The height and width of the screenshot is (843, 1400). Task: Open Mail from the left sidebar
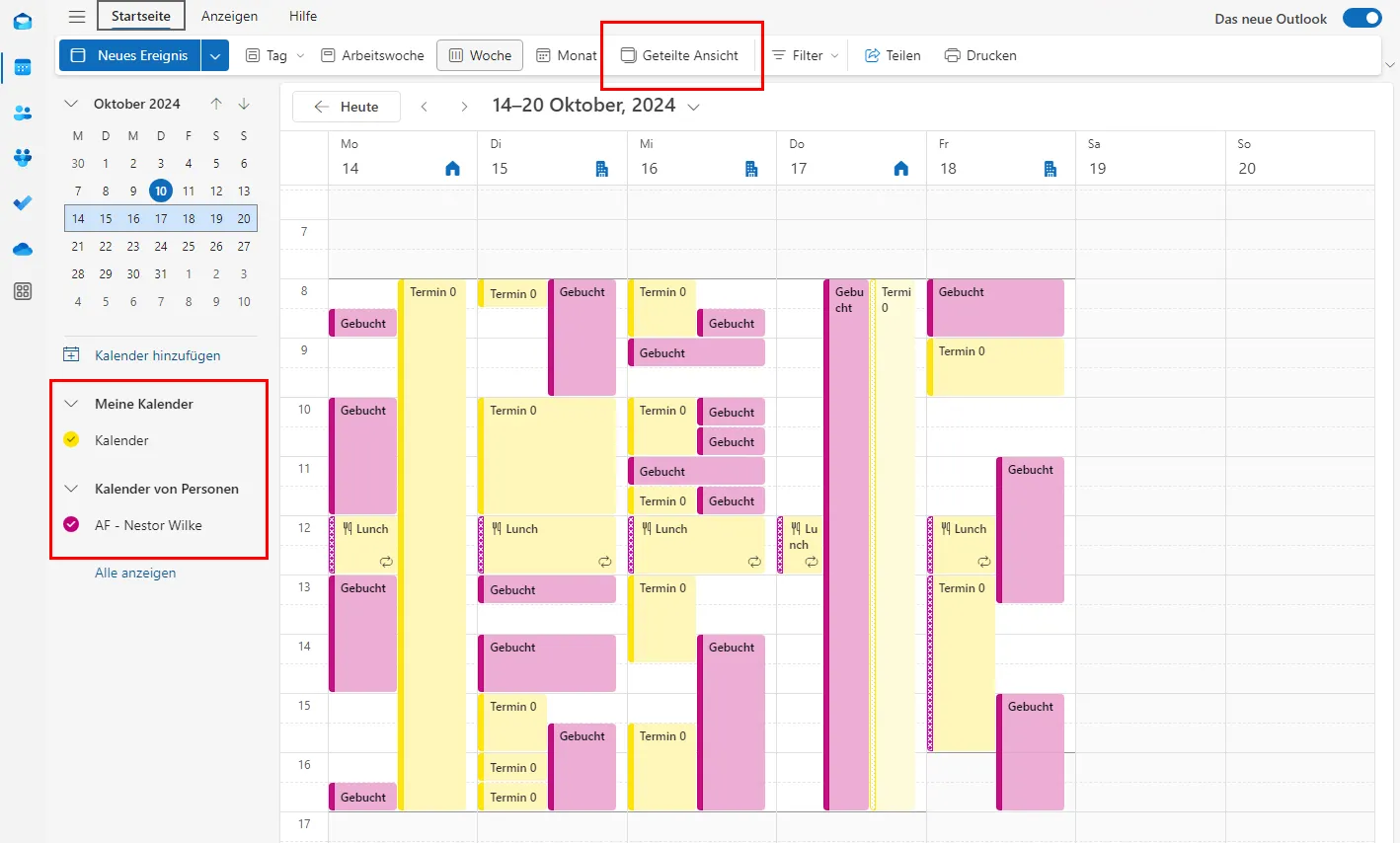pyautogui.click(x=22, y=21)
